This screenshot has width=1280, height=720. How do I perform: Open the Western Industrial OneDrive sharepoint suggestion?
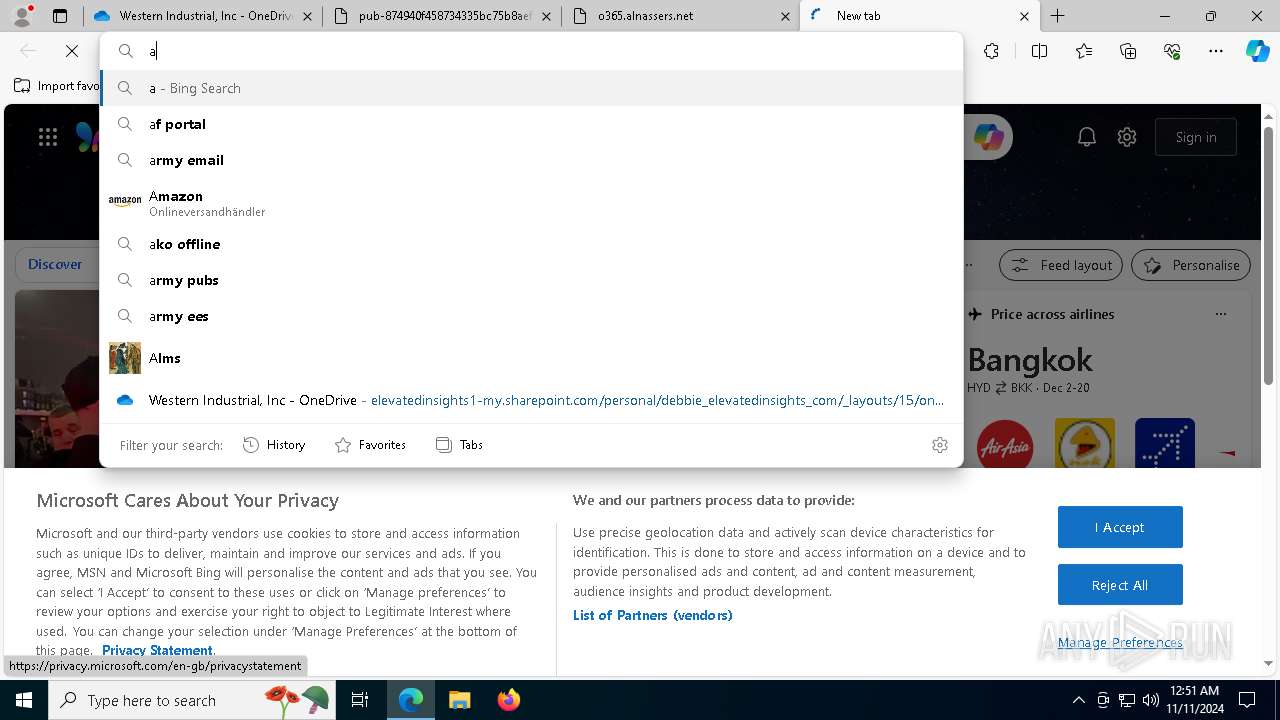click(x=531, y=400)
